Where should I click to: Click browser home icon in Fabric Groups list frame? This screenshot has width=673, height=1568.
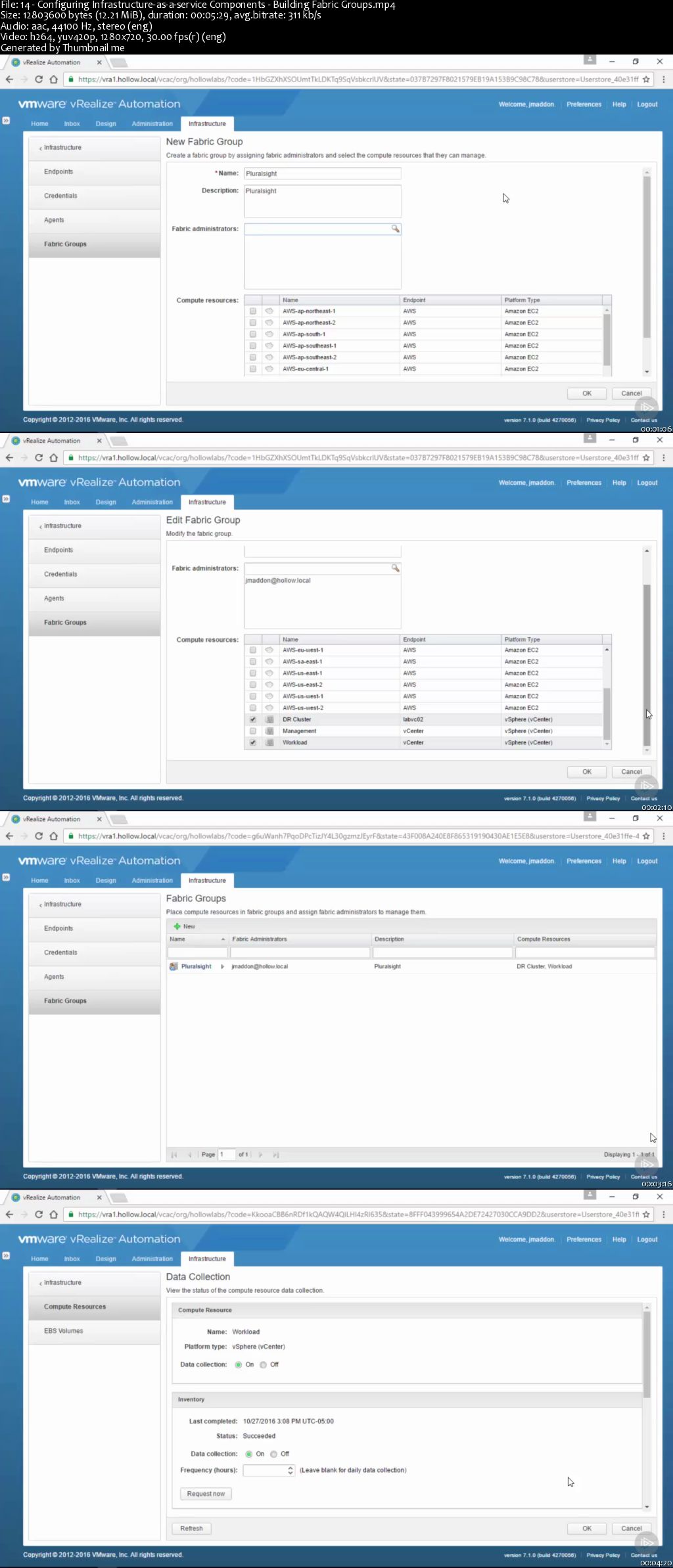click(54, 836)
